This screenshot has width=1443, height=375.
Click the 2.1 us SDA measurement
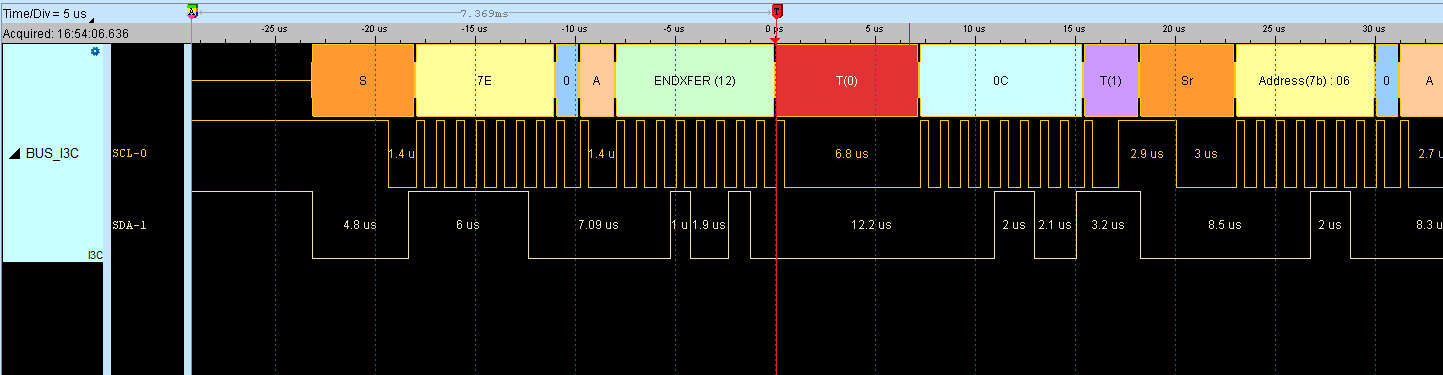[1055, 225]
